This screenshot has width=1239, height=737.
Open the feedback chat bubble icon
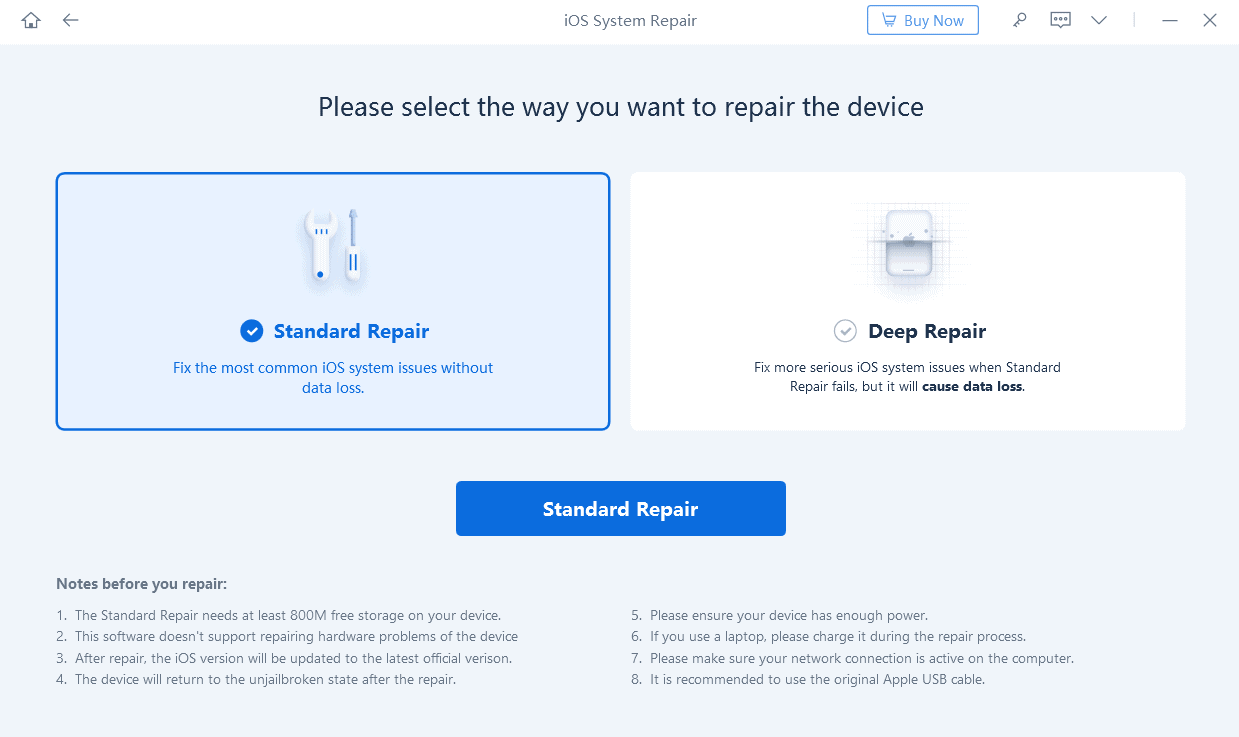[1060, 20]
